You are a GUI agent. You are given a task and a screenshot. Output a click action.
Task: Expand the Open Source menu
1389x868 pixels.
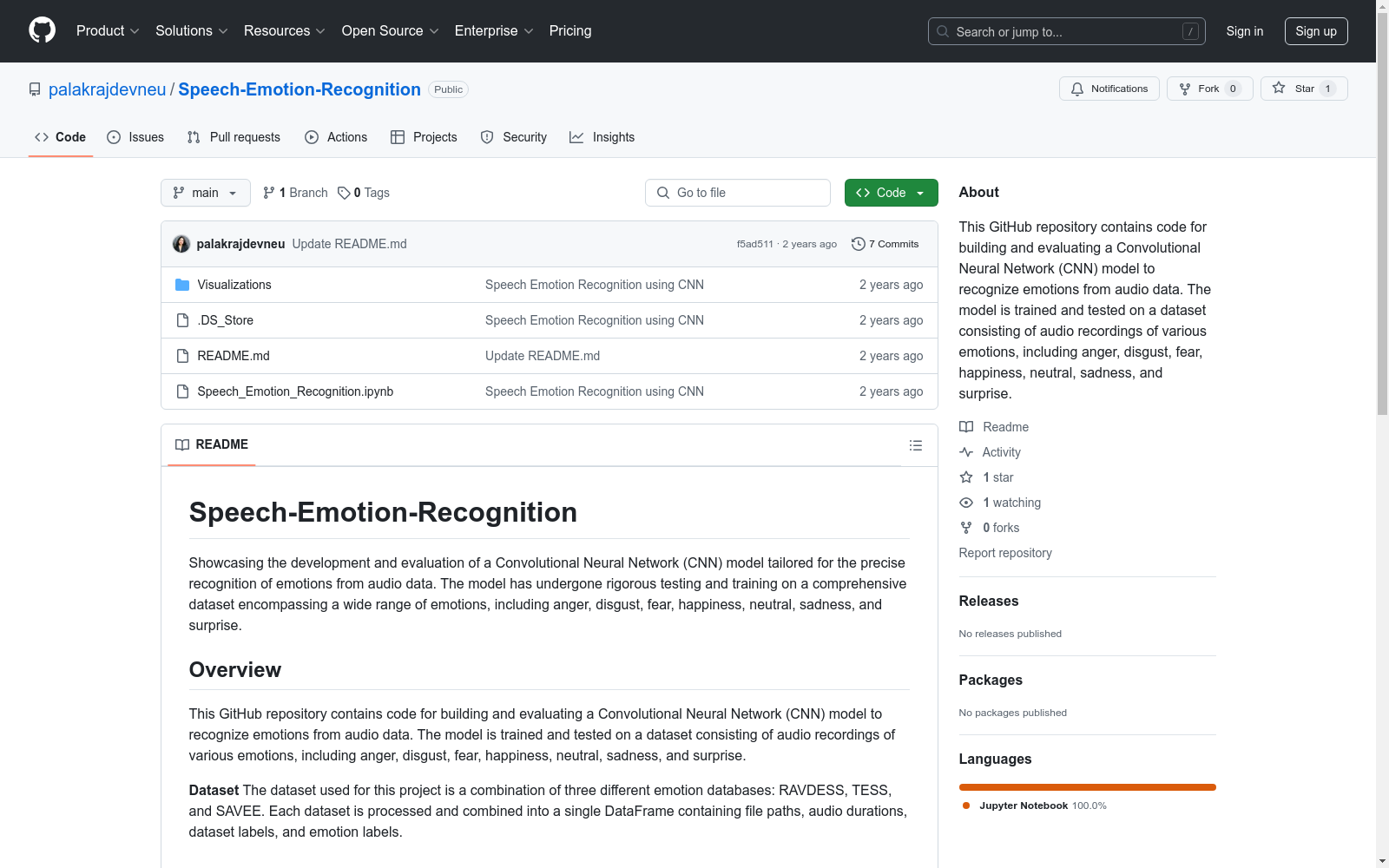[391, 30]
